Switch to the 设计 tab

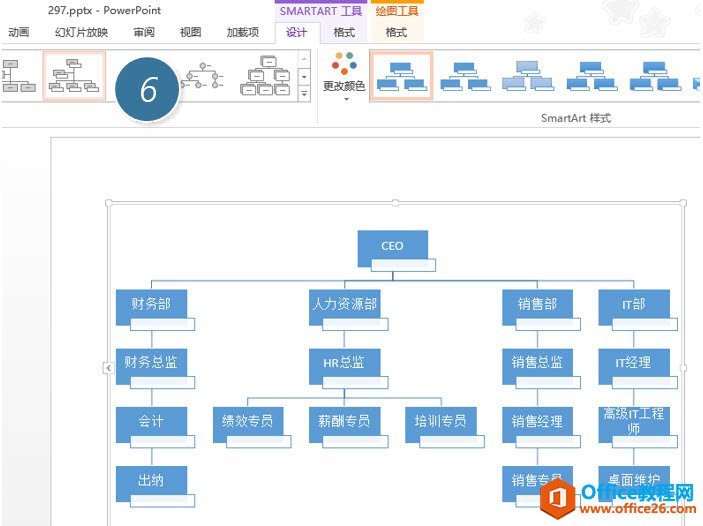coord(297,32)
